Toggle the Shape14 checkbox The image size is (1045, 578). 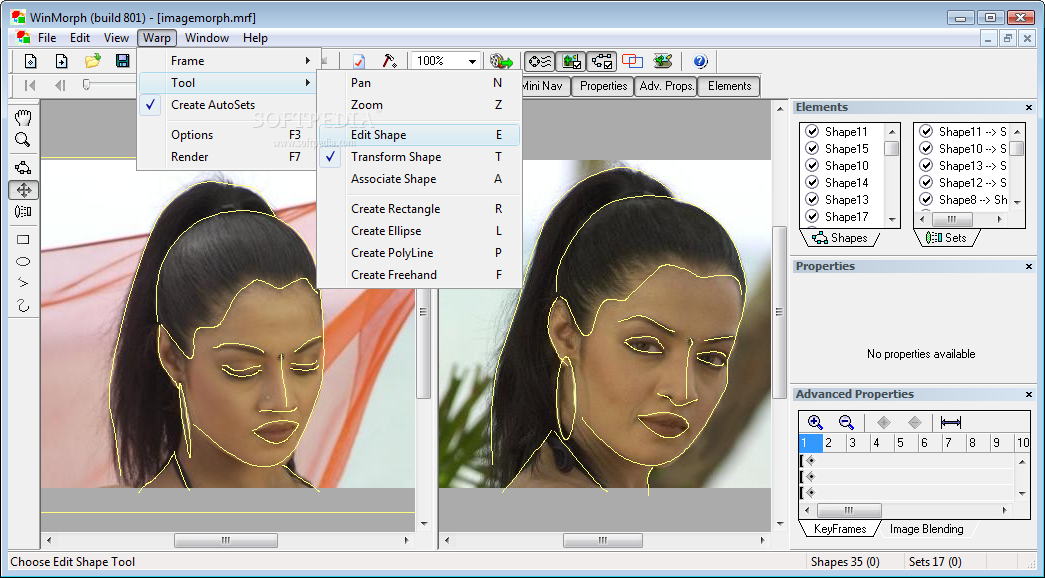point(812,183)
